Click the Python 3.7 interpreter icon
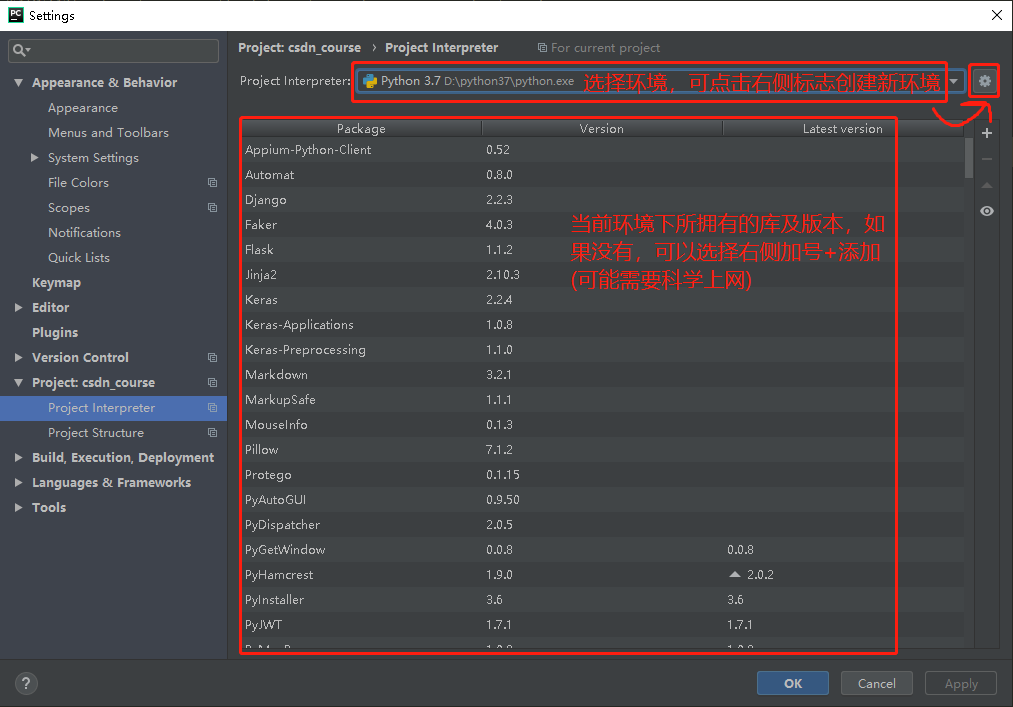This screenshot has width=1013, height=707. pyautogui.click(x=369, y=81)
